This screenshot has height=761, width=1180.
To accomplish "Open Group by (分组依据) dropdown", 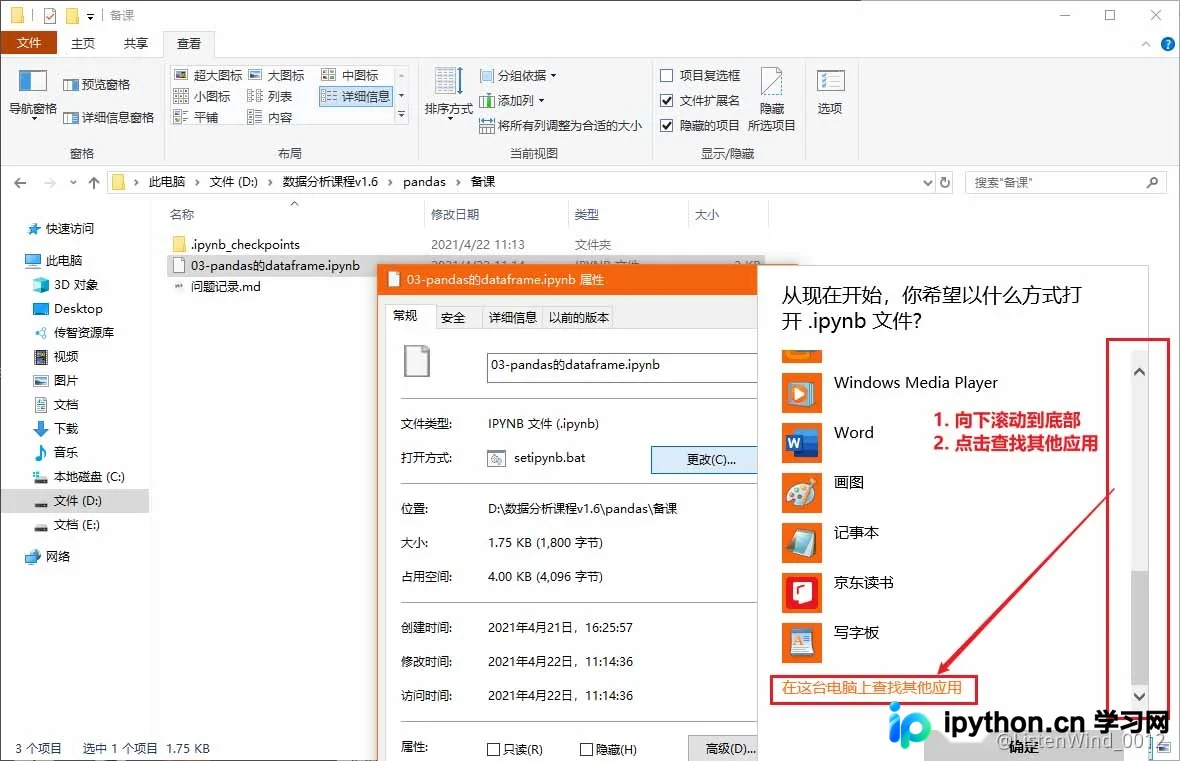I will 519,75.
